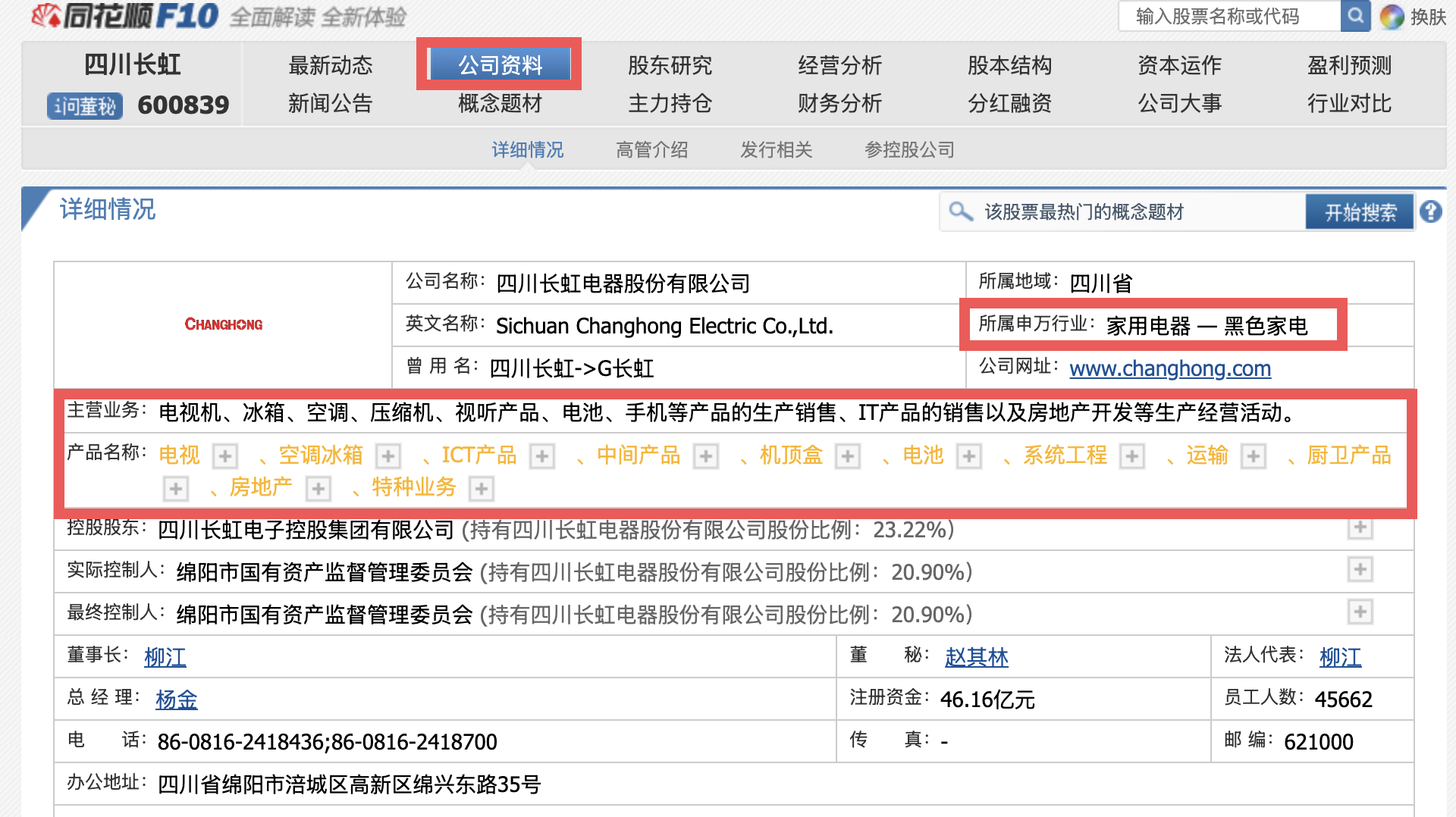Select the 家用电器 — 黑色家电 industry text
Screen dimensions: 1456x817
(x=1207, y=326)
